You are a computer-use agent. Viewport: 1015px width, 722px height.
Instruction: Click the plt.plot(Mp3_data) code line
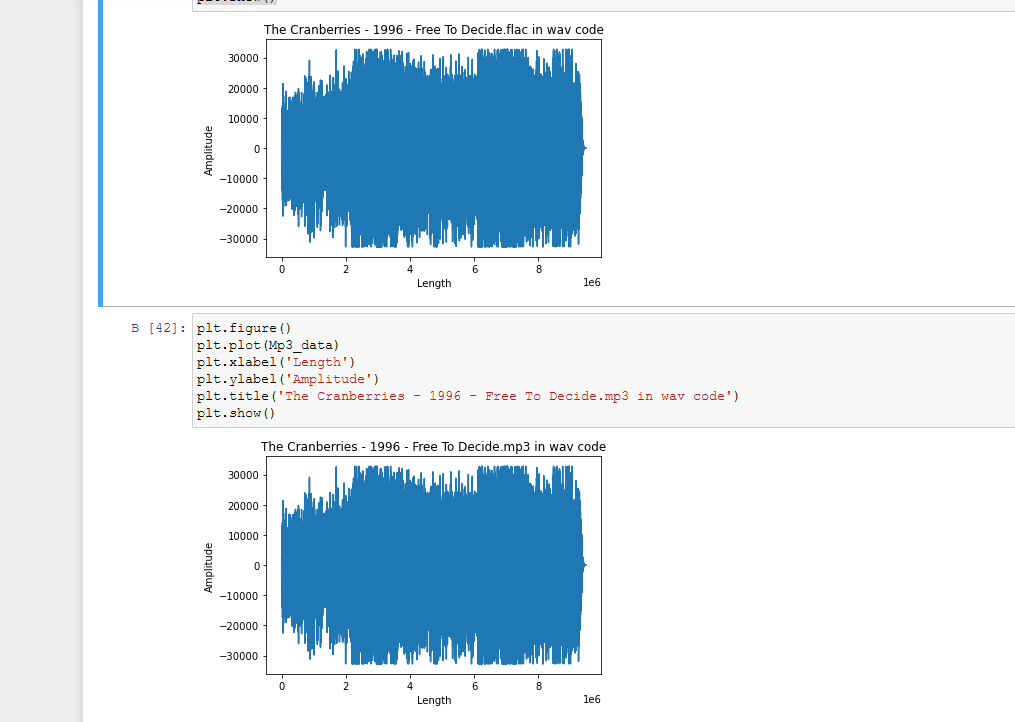pos(268,345)
